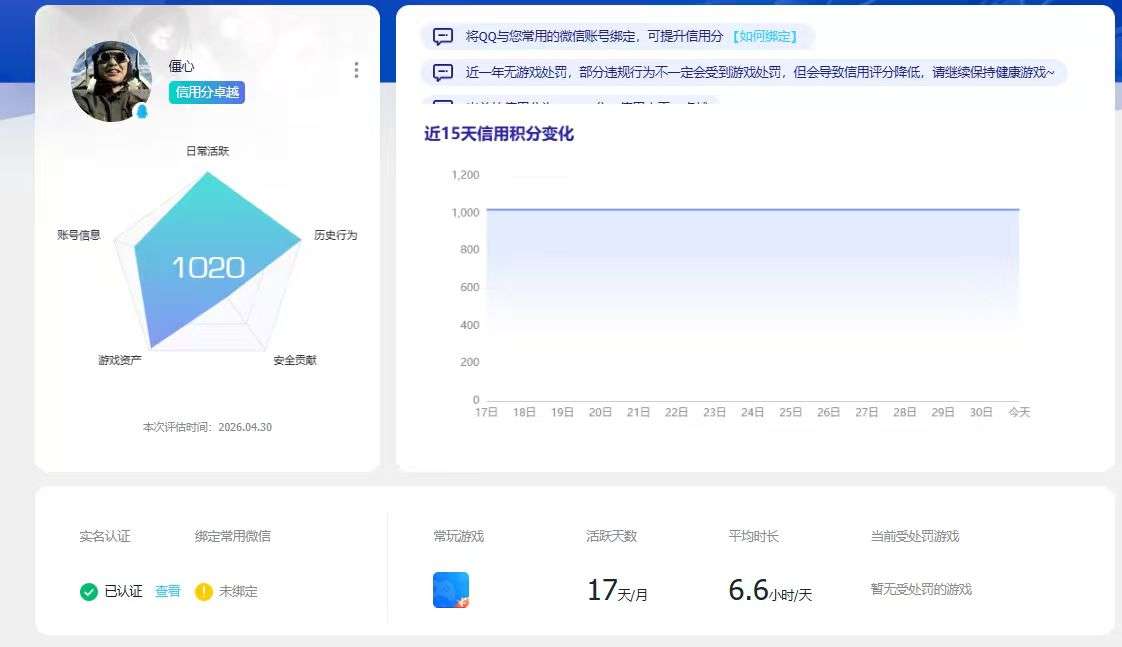Screen dimensions: 1122x647
Task: Click the 17日 label on the chart axis
Action: pyautogui.click(x=486, y=412)
